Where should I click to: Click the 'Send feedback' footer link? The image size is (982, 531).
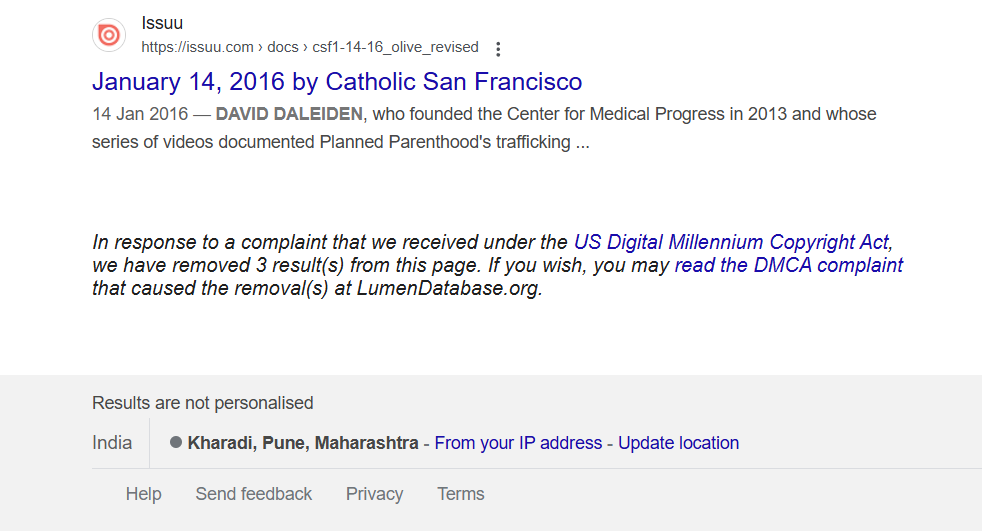pos(254,494)
